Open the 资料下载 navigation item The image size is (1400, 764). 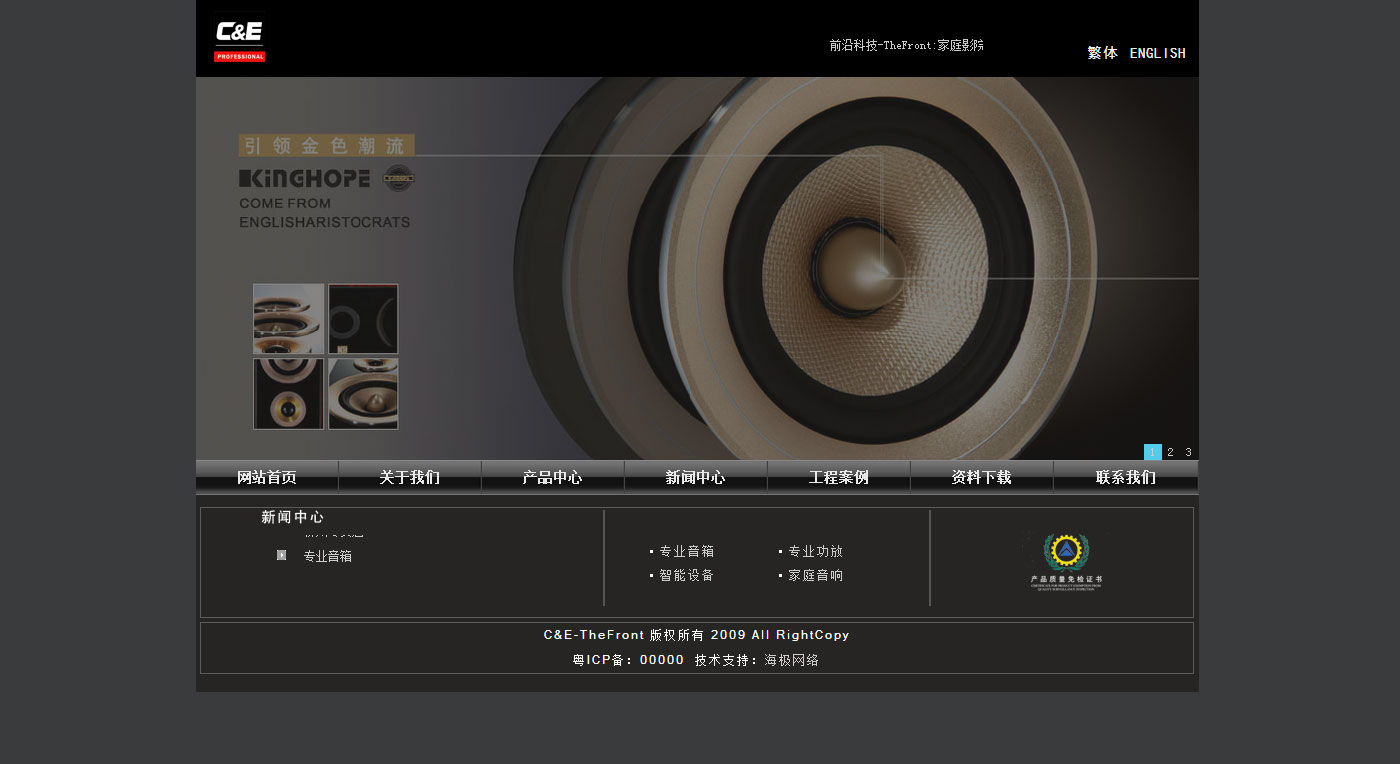(982, 477)
